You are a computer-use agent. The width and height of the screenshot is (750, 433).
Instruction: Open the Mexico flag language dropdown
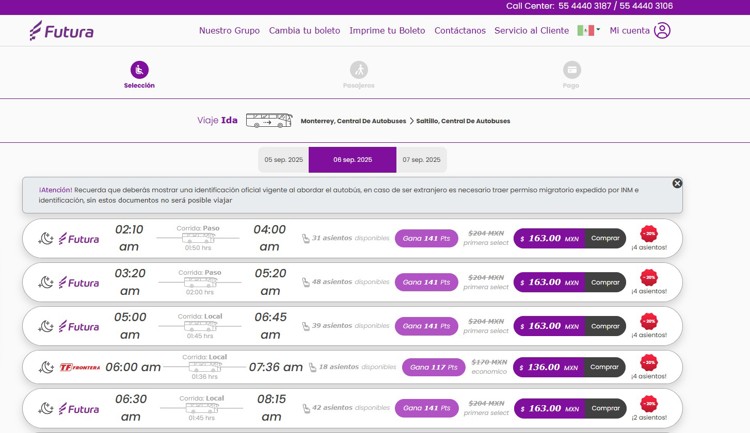(x=588, y=31)
